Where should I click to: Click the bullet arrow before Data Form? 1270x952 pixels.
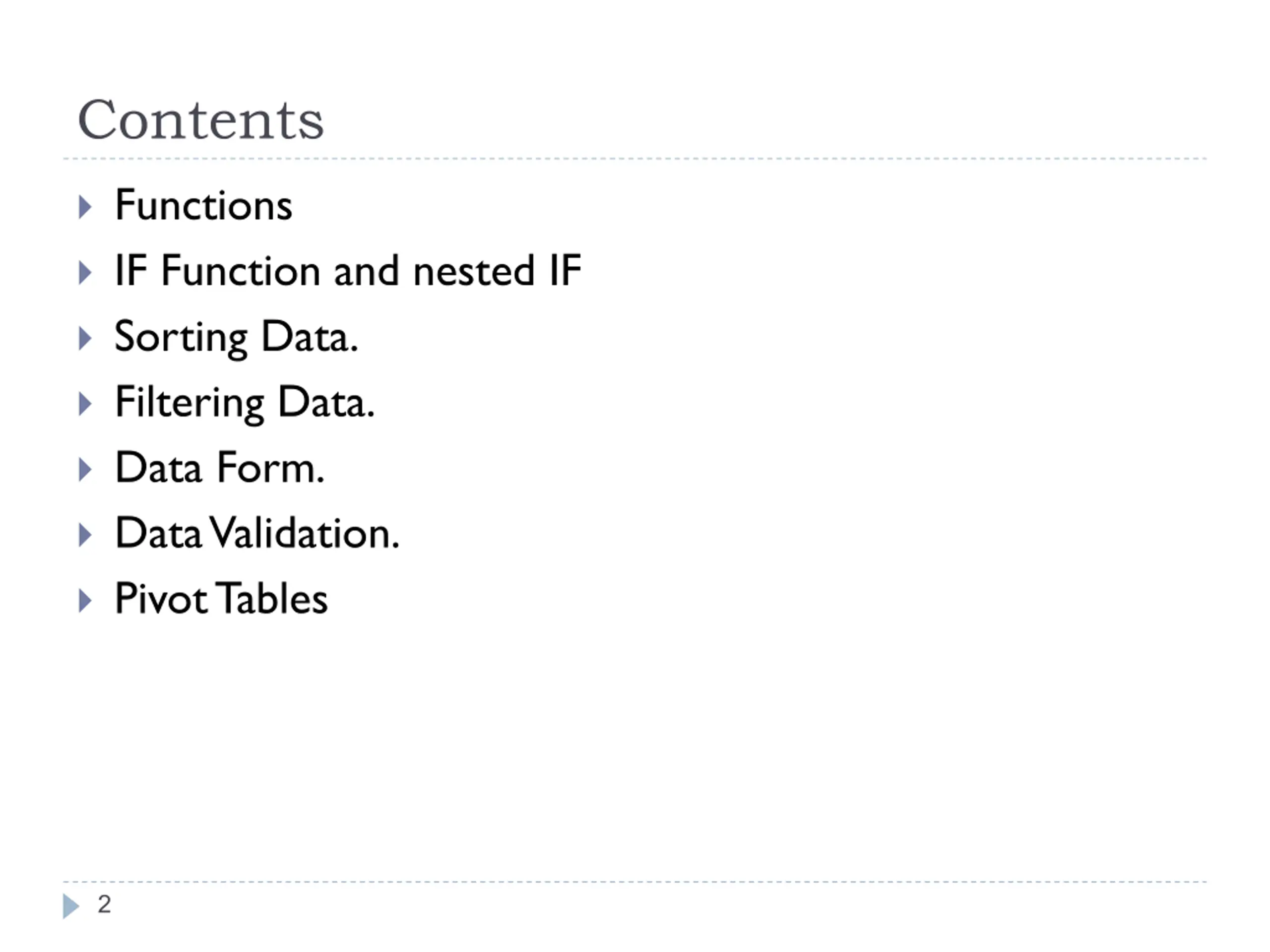click(x=85, y=470)
